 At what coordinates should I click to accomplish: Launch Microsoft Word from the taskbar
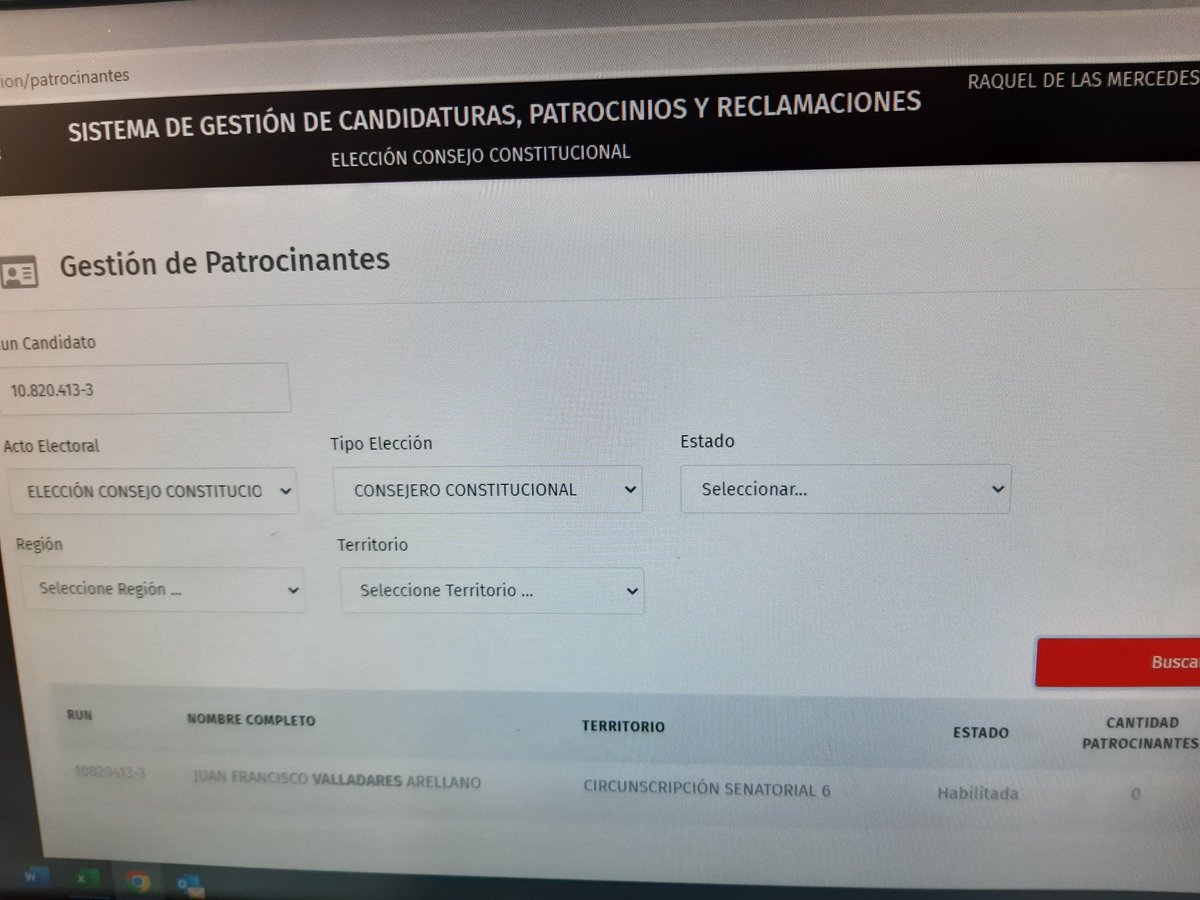[x=36, y=878]
